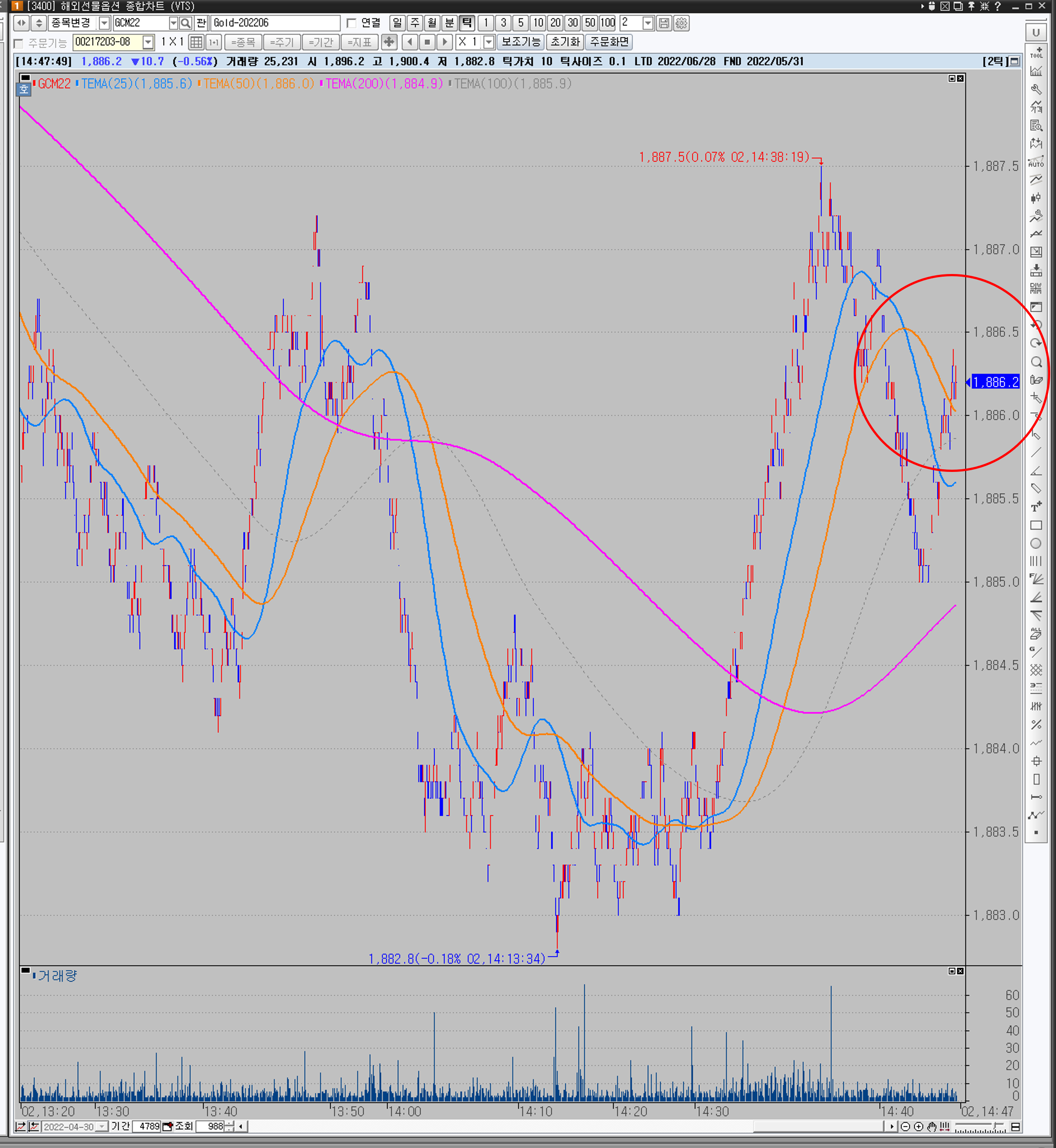Click the magnifier search icon beside GCM22
This screenshot has height=1148, width=1056.
[185, 23]
